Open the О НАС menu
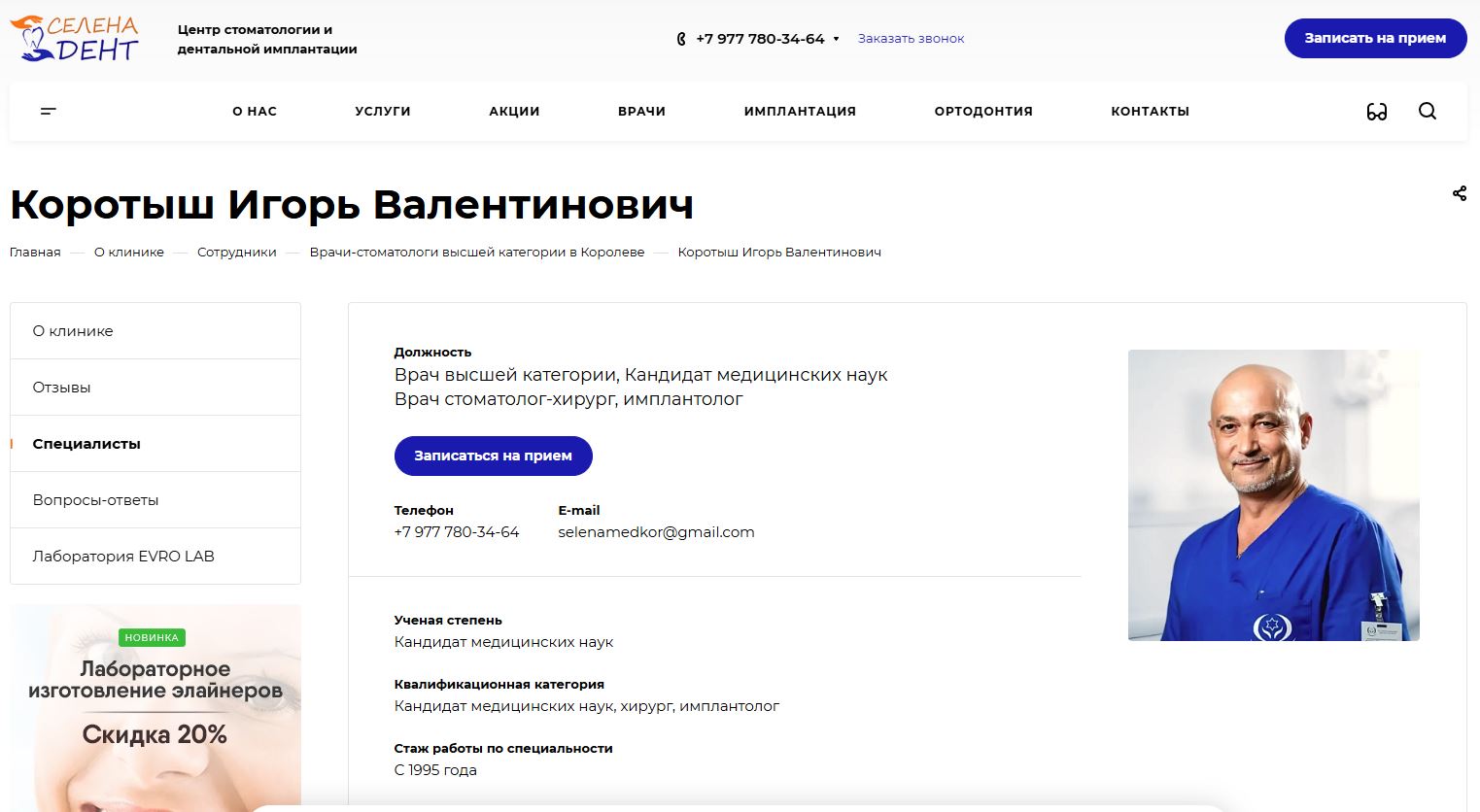 pyautogui.click(x=255, y=111)
